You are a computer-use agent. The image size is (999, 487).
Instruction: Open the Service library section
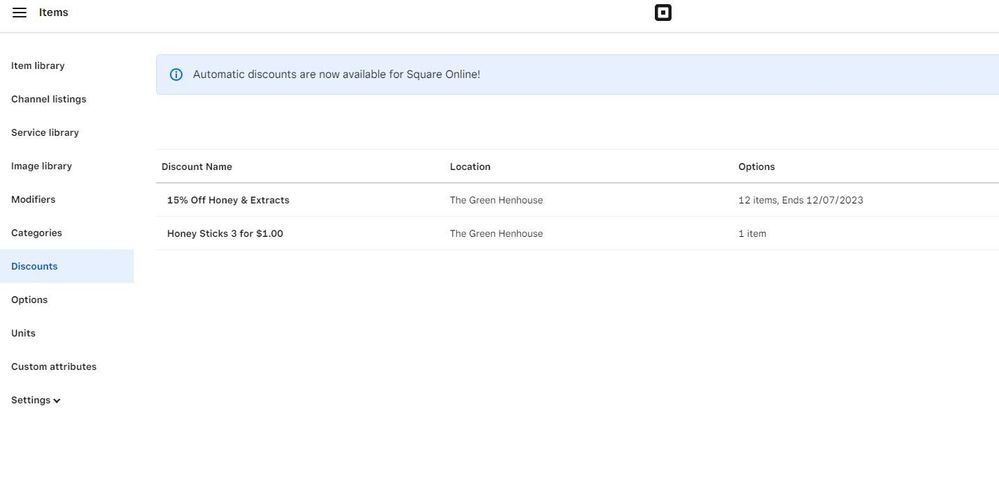pos(45,133)
